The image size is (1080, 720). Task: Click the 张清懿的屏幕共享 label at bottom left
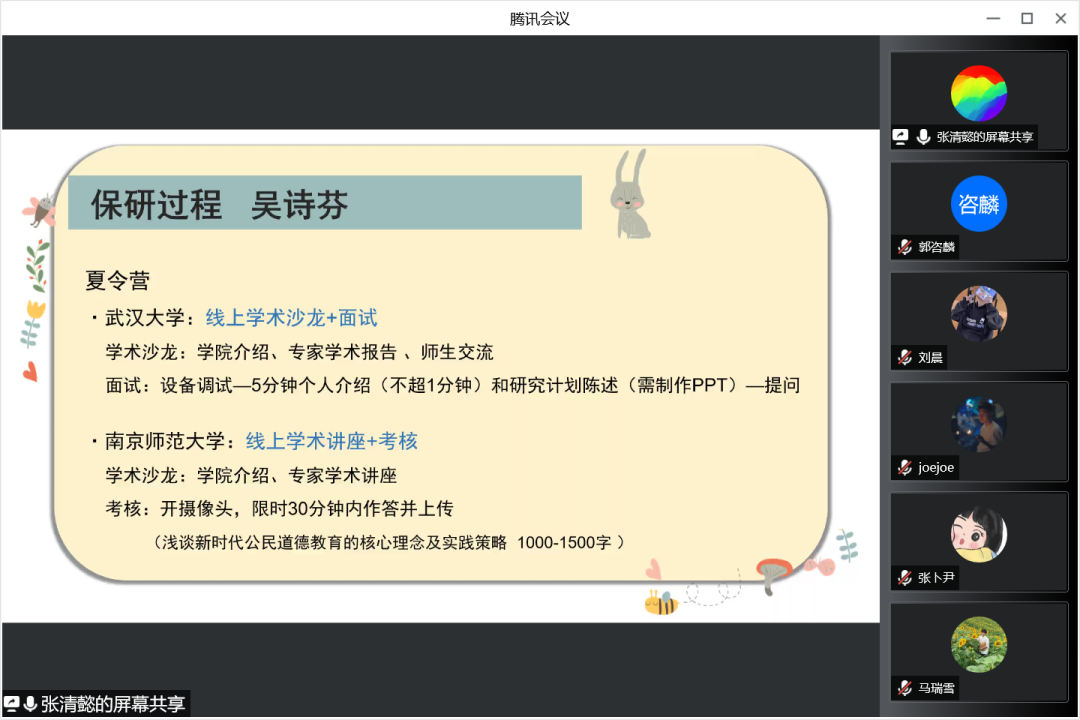pos(113,704)
